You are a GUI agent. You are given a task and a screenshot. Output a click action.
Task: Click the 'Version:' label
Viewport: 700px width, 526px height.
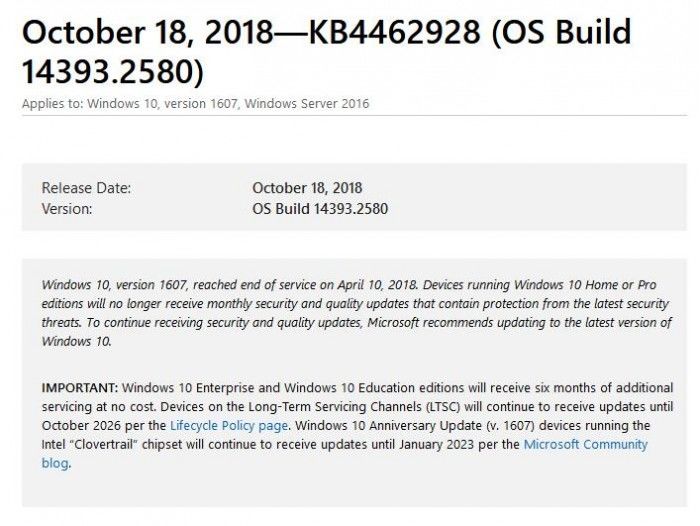pos(67,209)
